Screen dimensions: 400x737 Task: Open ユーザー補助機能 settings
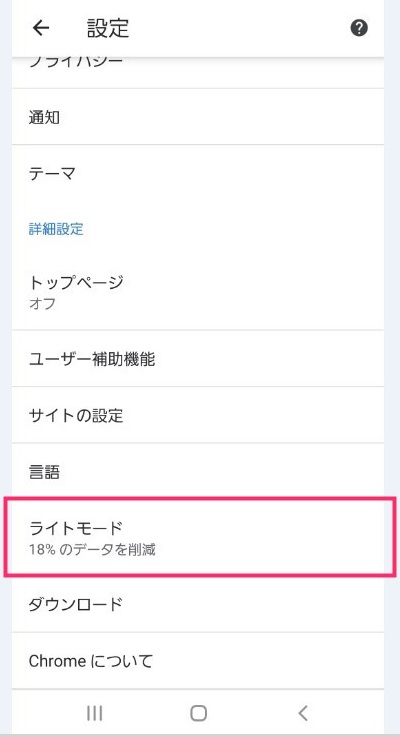pos(198,359)
